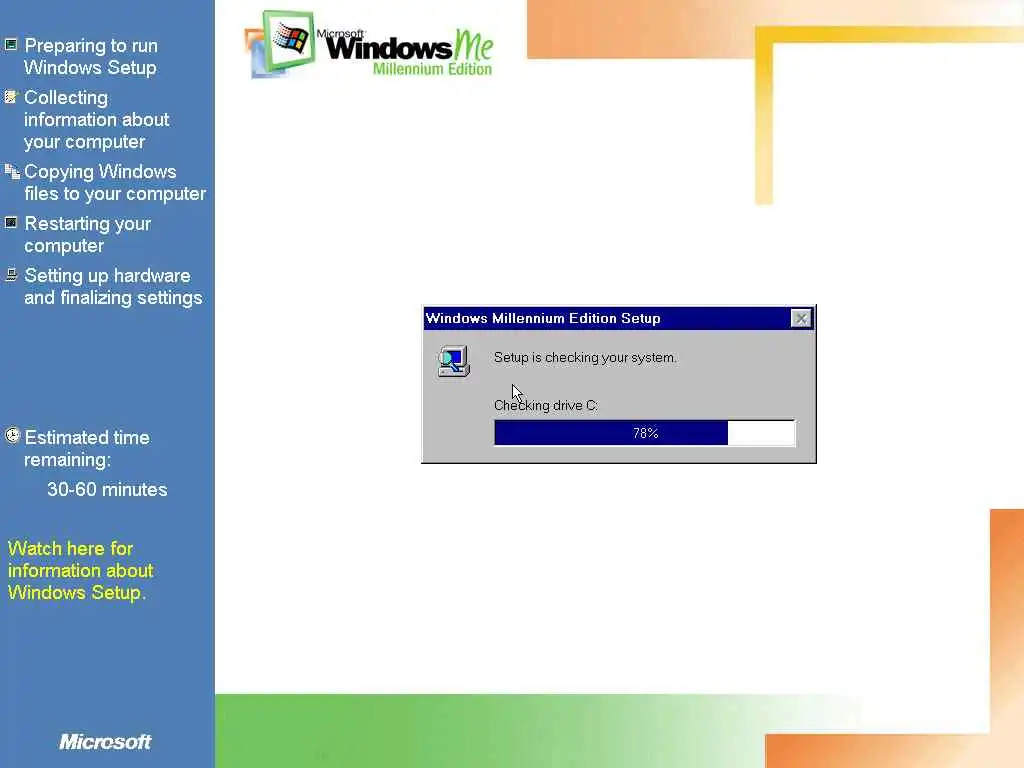This screenshot has width=1024, height=768.
Task: Click the computer icon in the Setup dialog
Action: (454, 361)
